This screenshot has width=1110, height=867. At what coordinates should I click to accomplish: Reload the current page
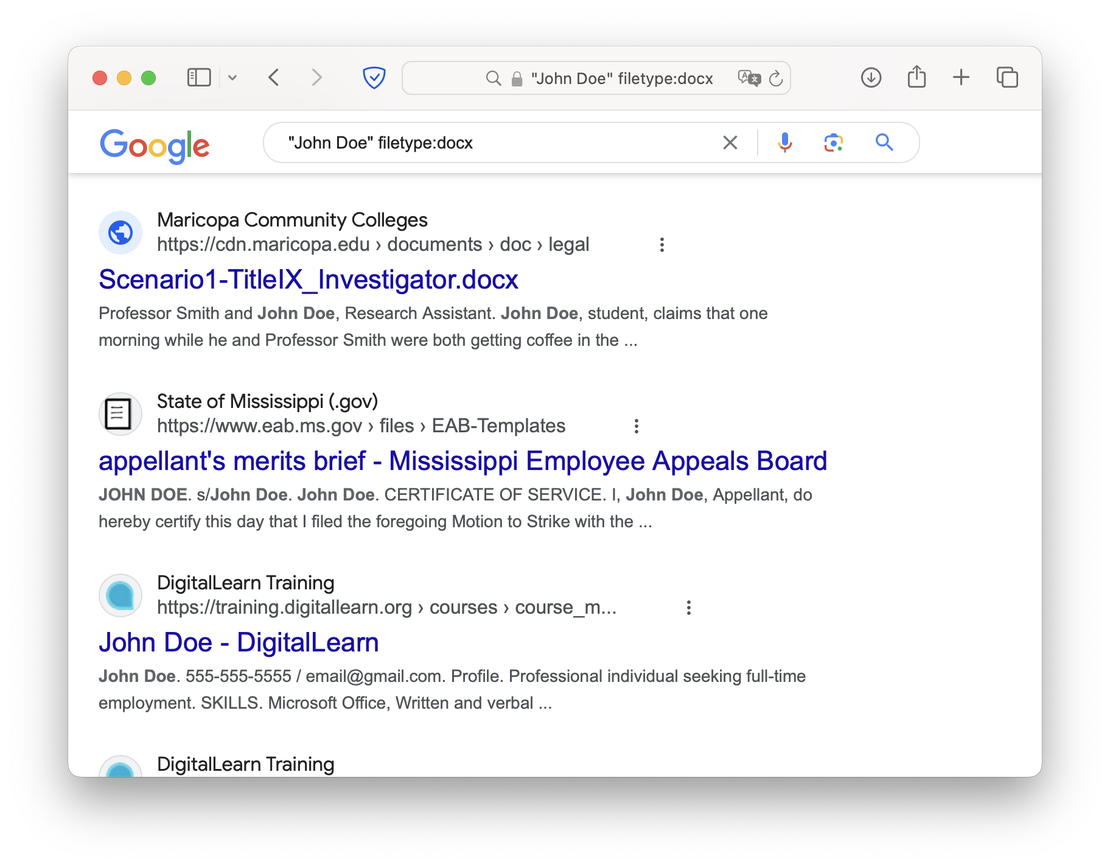[775, 78]
